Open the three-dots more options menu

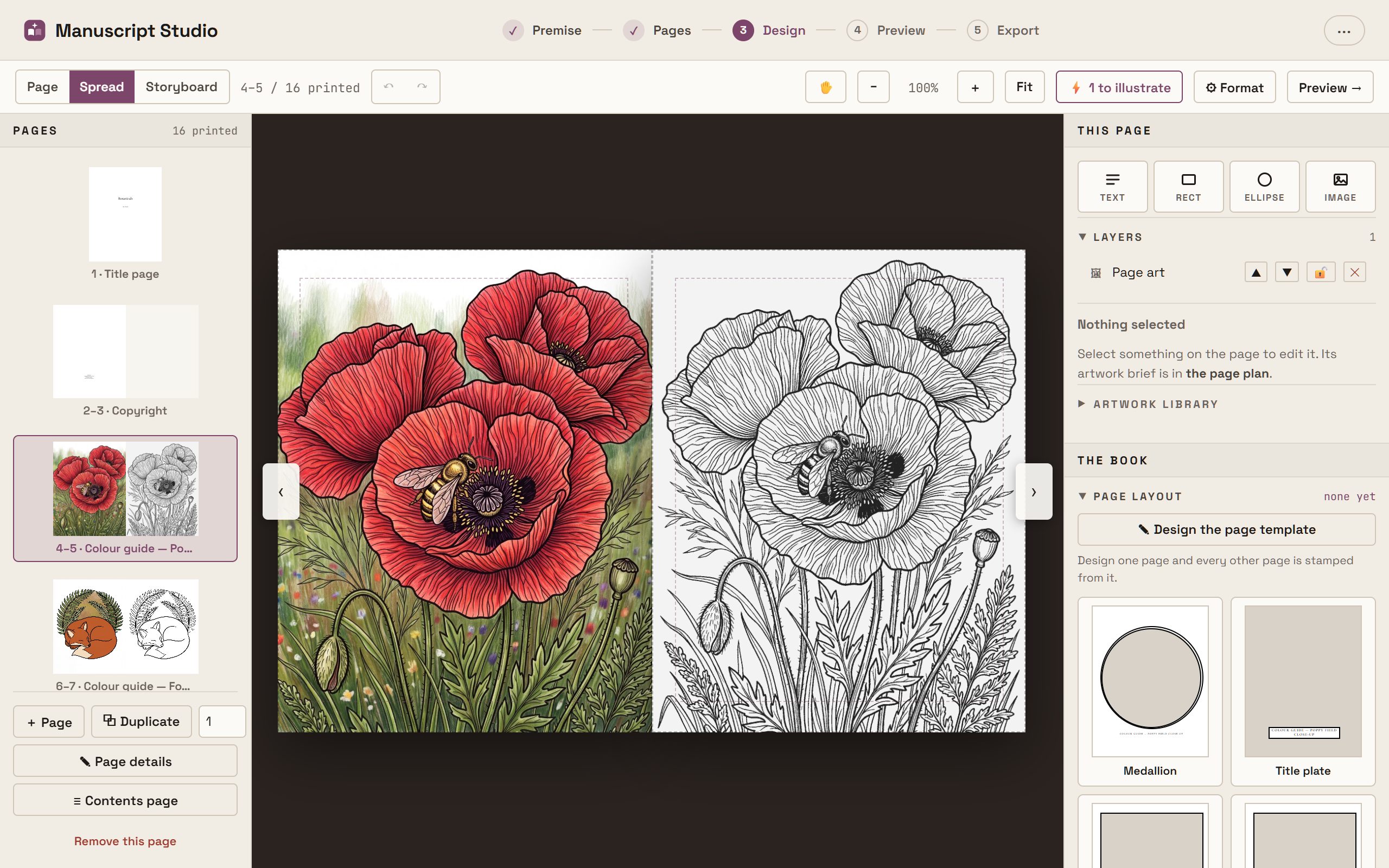(1343, 31)
